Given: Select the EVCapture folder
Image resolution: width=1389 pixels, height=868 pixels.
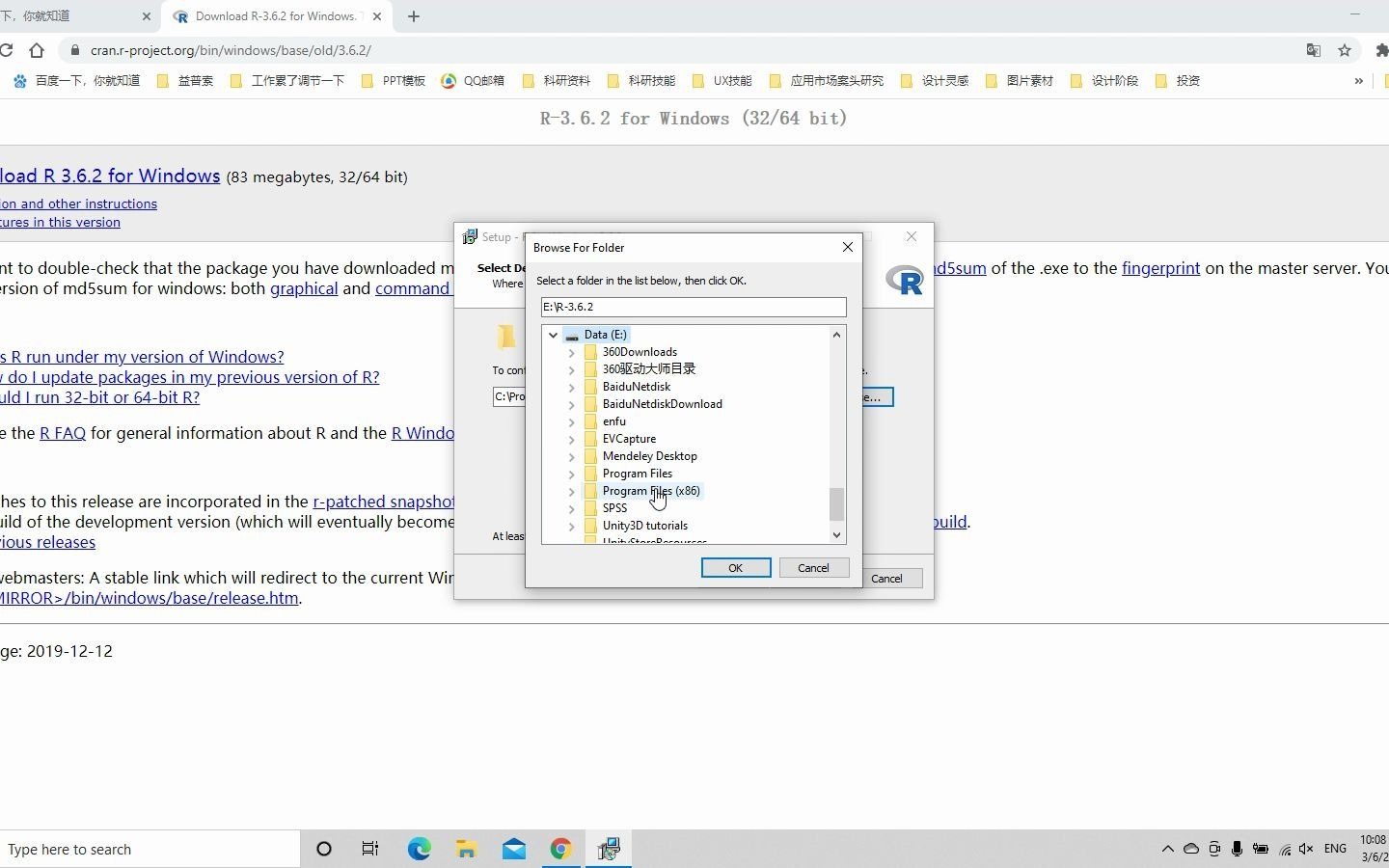Looking at the screenshot, I should 629,439.
